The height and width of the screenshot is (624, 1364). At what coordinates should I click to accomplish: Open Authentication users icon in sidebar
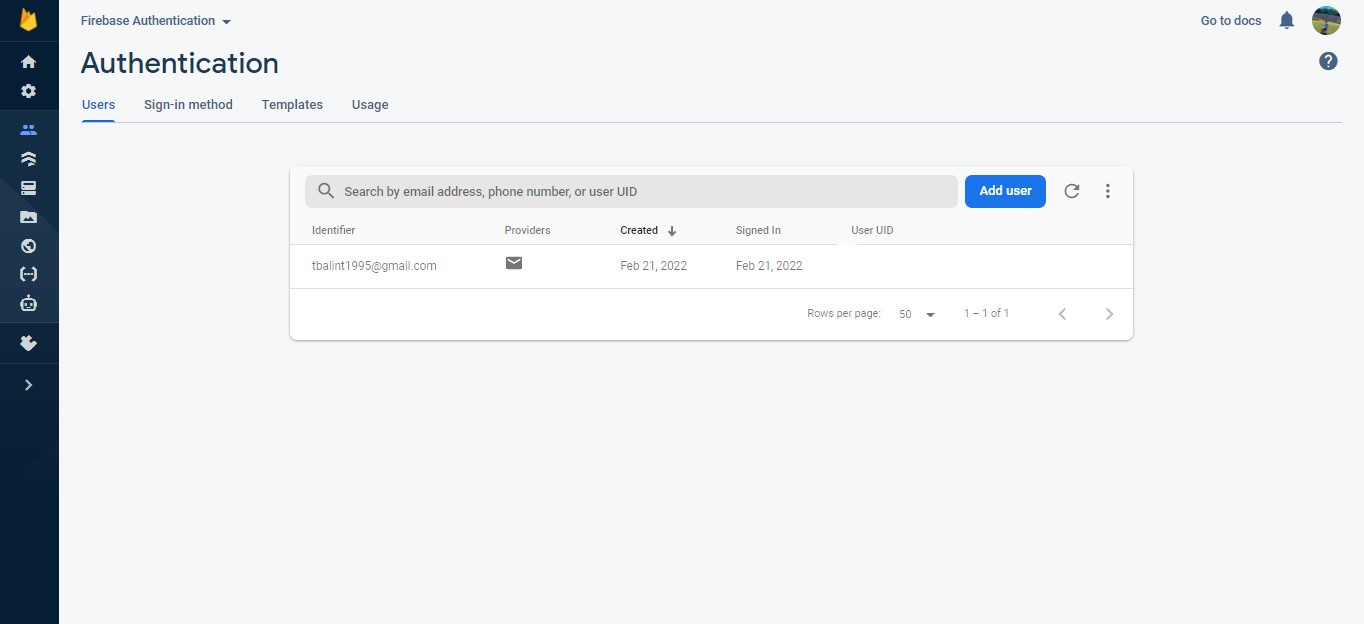(x=28, y=130)
